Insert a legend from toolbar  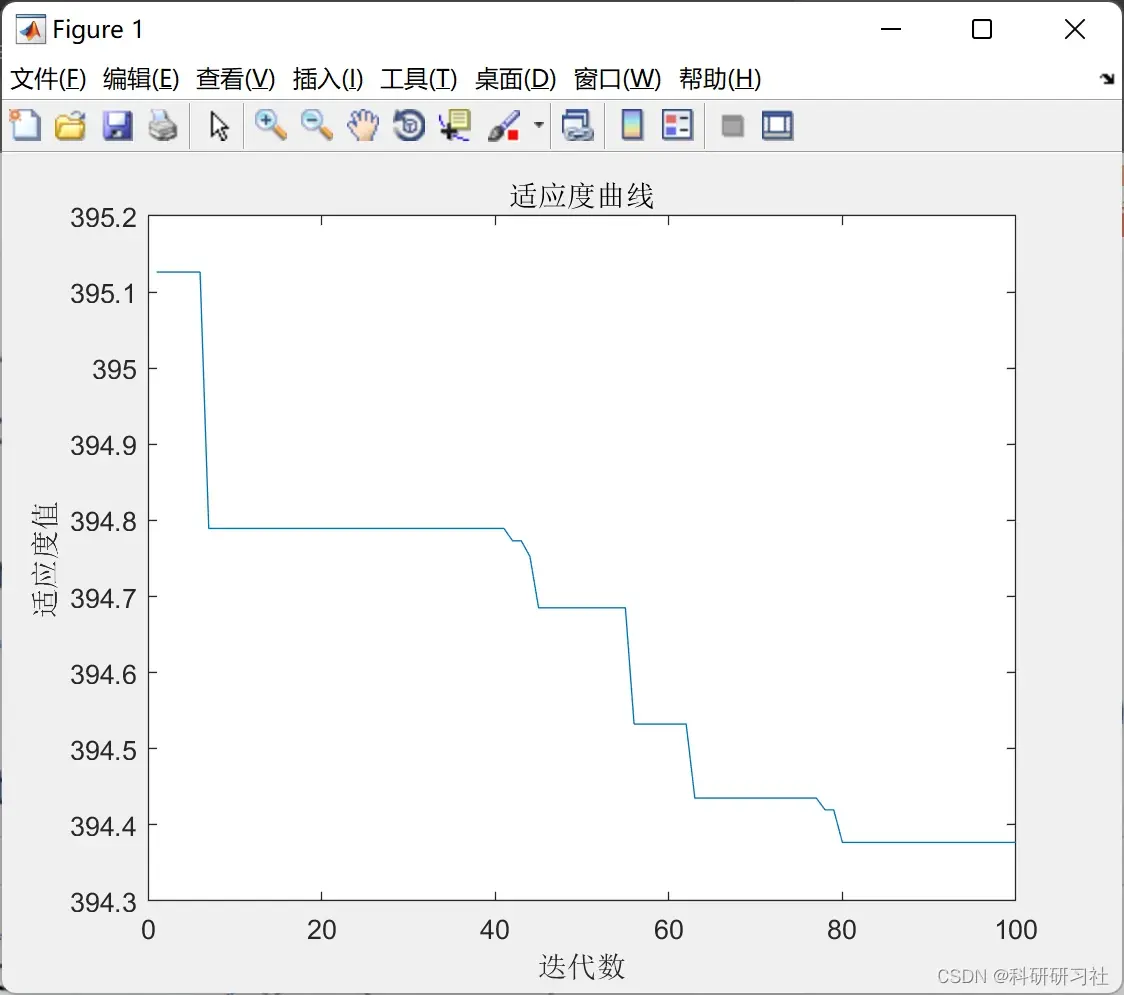click(677, 125)
